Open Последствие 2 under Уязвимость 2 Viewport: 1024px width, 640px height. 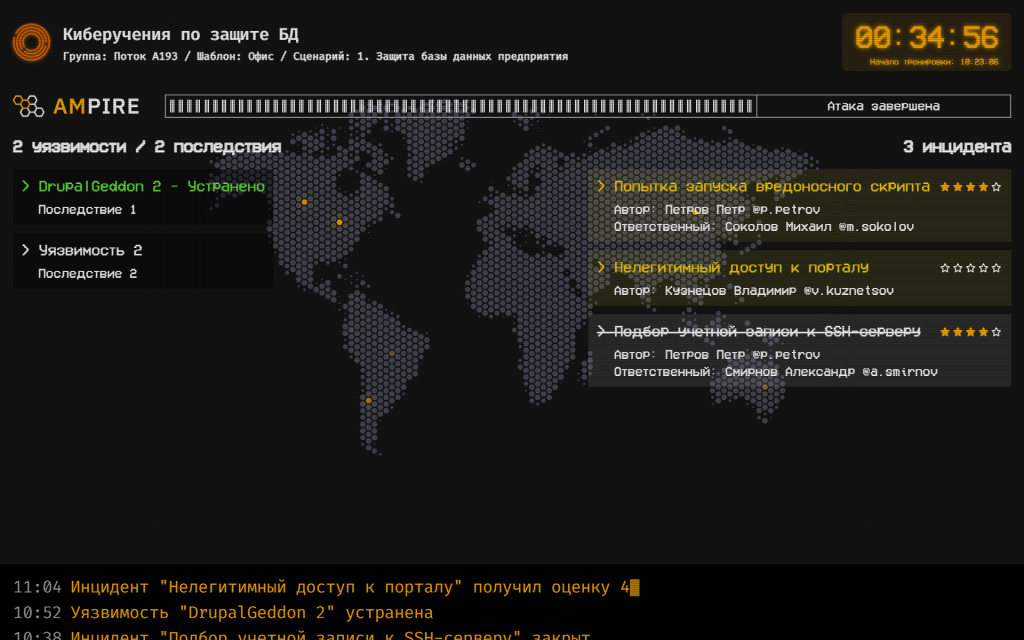tap(87, 274)
